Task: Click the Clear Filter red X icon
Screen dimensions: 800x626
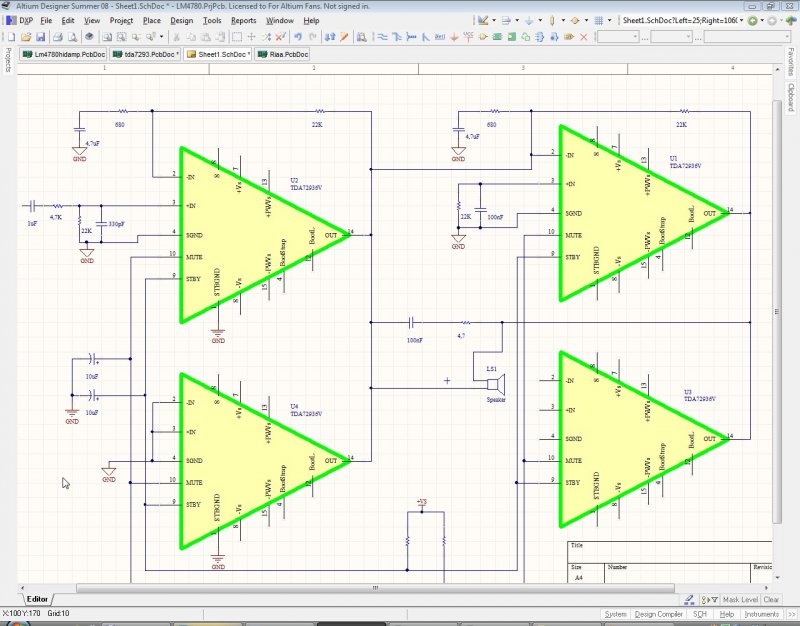Action: click(x=280, y=37)
